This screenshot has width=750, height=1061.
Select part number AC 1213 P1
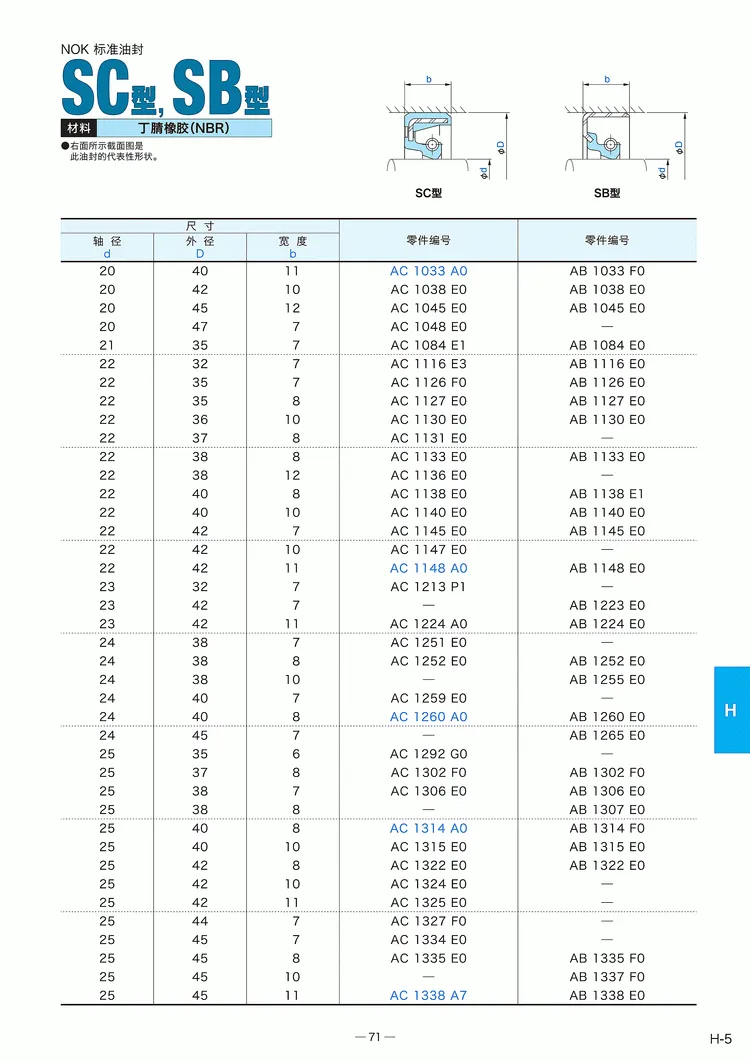click(428, 587)
